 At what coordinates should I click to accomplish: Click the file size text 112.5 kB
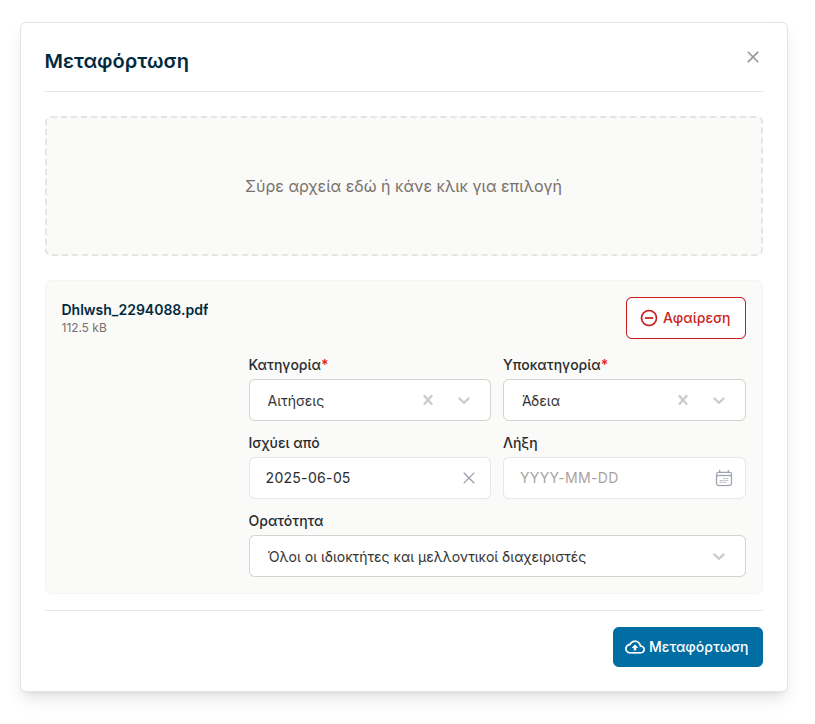(x=84, y=328)
